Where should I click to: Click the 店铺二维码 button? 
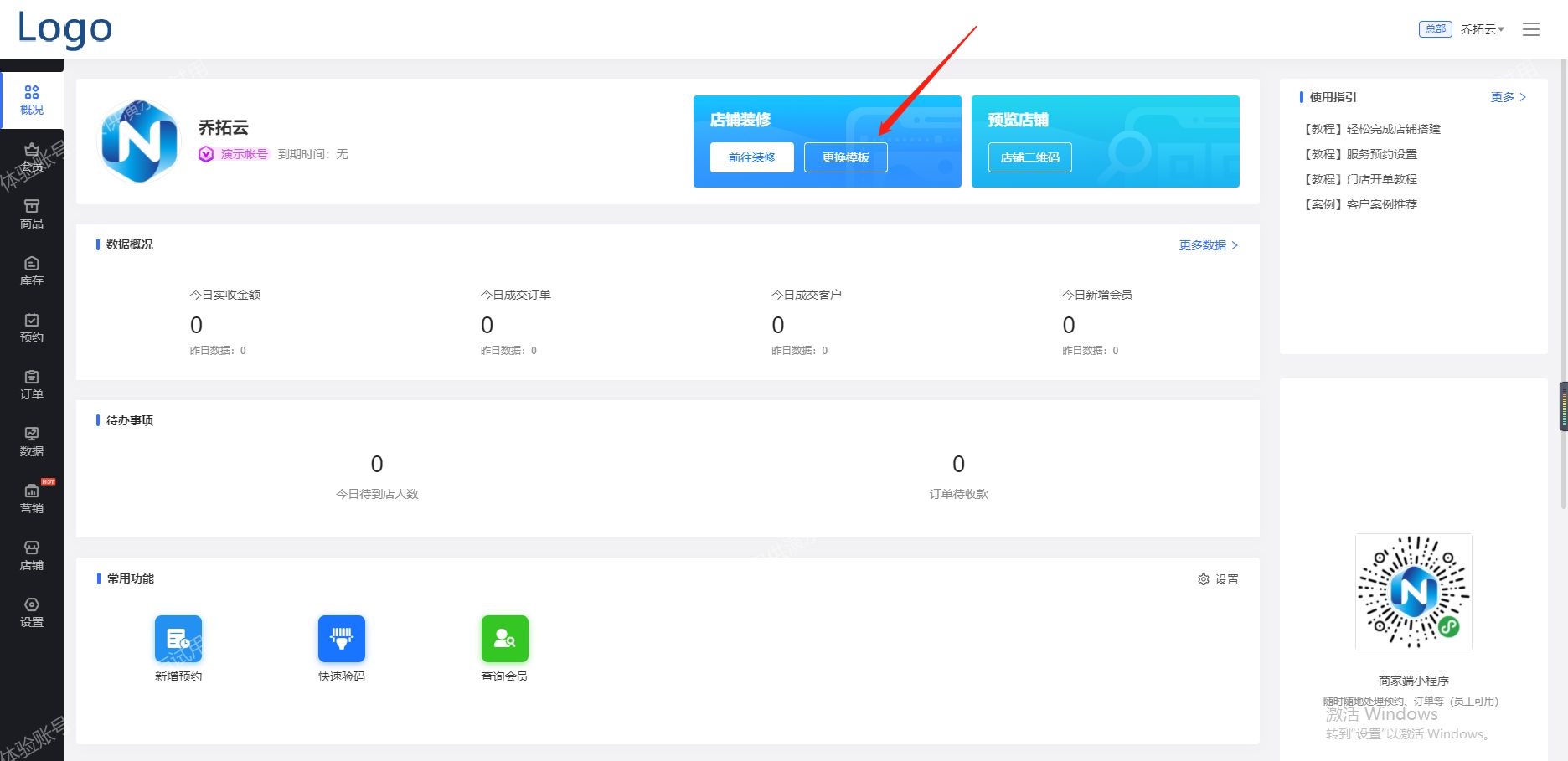[x=1030, y=157]
